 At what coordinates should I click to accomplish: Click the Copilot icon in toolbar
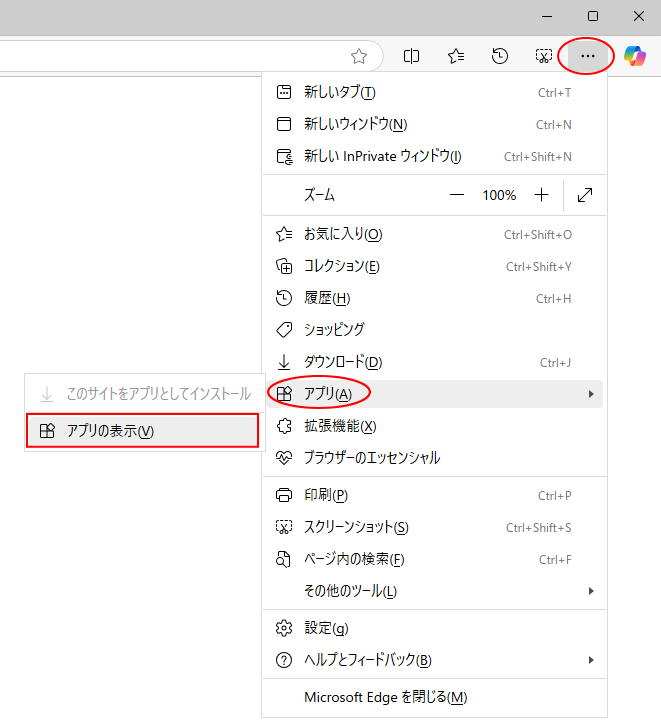pos(634,56)
